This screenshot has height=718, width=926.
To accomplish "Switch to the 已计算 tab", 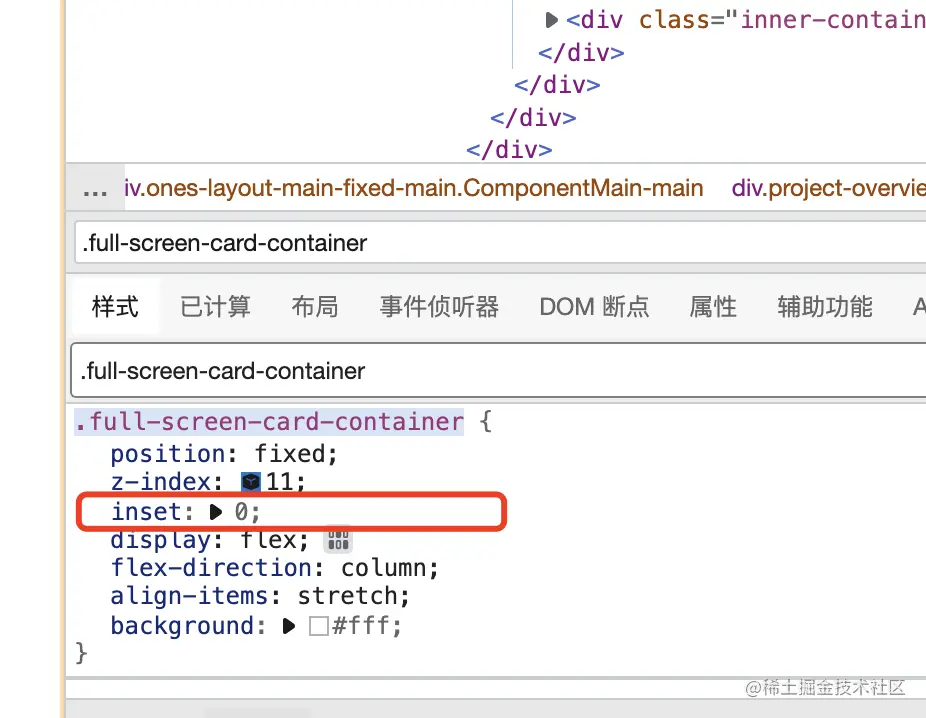I will (215, 306).
